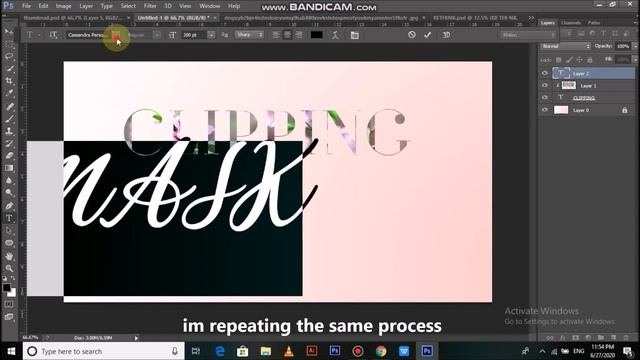Cancel current text edits
Image resolution: width=640 pixels, height=360 pixels.
tap(412, 35)
